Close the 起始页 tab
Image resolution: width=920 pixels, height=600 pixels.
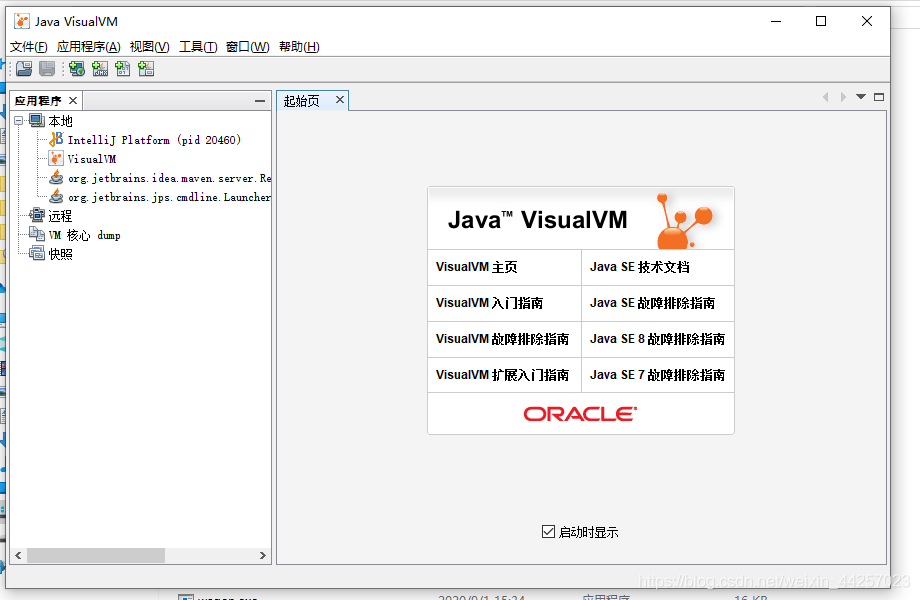click(340, 100)
